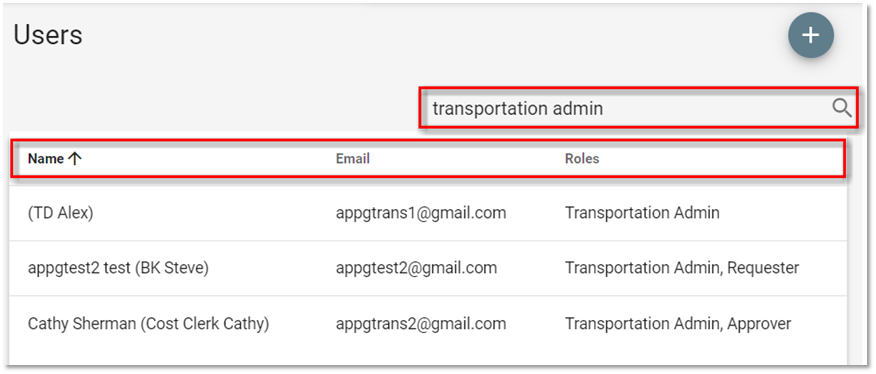The height and width of the screenshot is (374, 876).
Task: Sort by the Email column header
Action: 353,159
